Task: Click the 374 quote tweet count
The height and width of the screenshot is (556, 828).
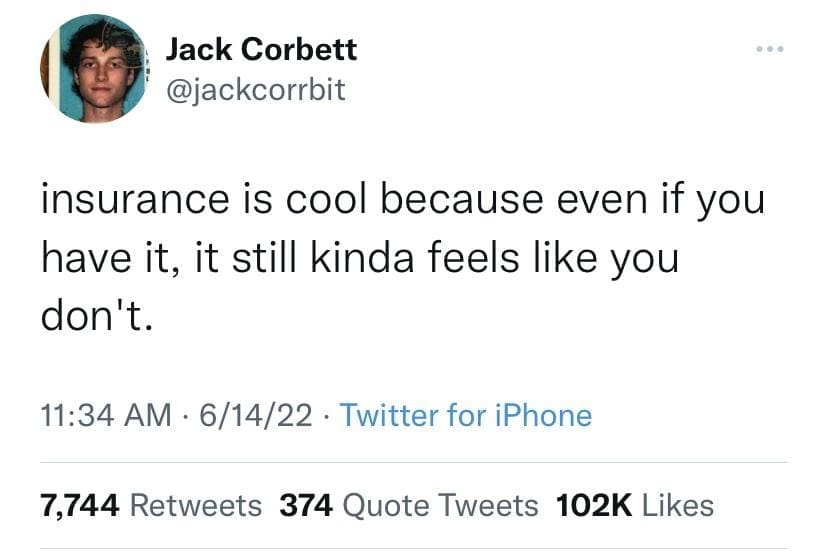Action: (306, 505)
